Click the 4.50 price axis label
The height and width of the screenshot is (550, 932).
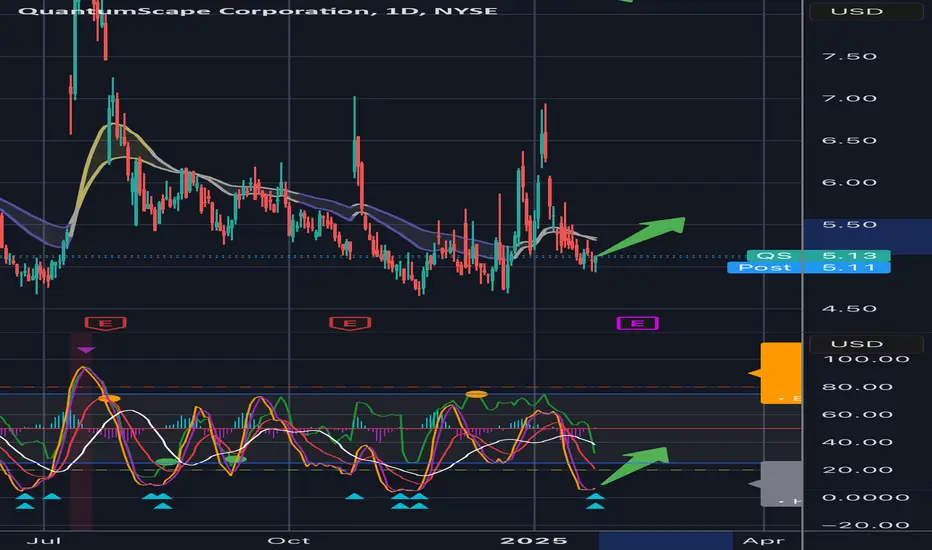tap(849, 309)
